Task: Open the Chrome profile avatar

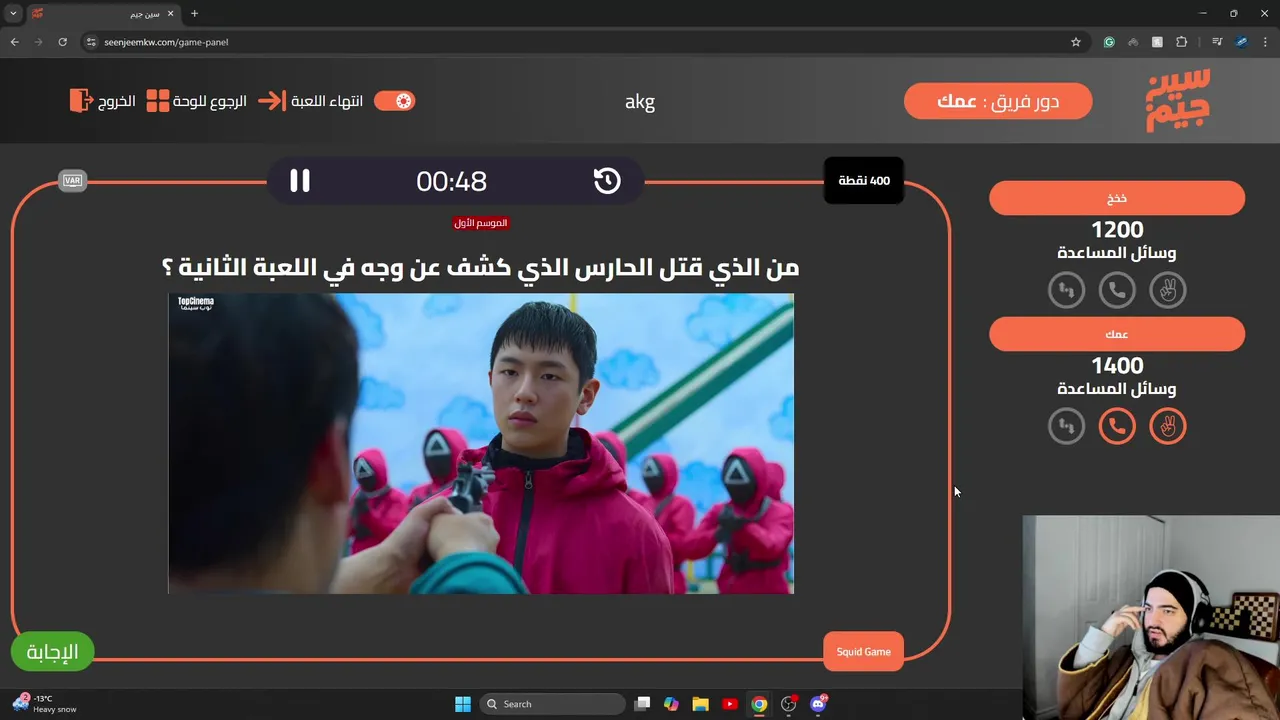Action: point(1241,42)
